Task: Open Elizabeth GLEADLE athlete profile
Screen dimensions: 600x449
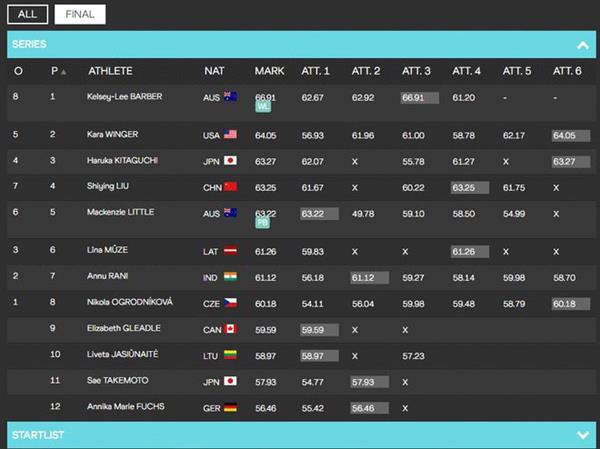Action: coord(123,328)
